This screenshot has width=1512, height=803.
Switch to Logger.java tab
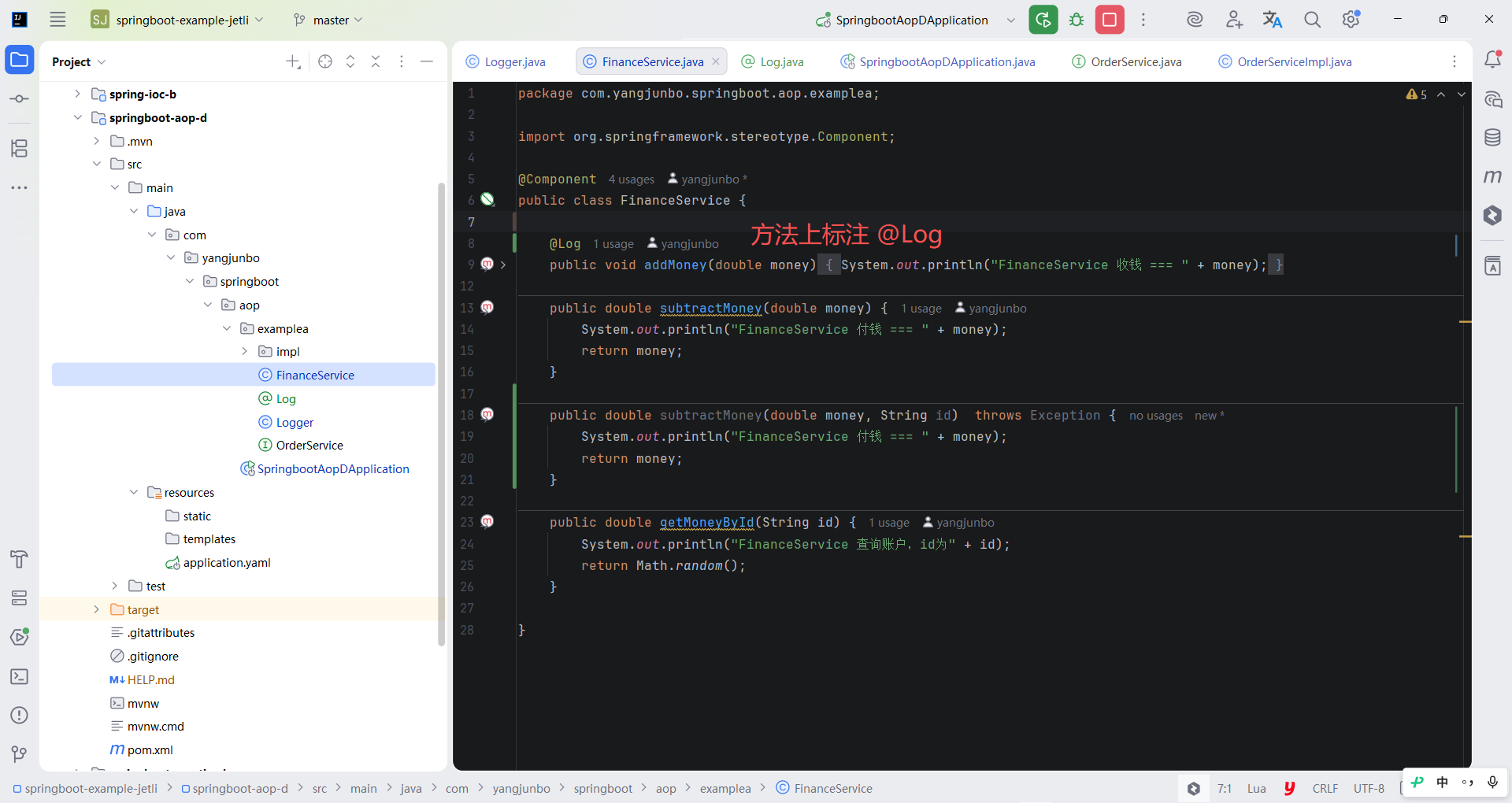[x=506, y=61]
